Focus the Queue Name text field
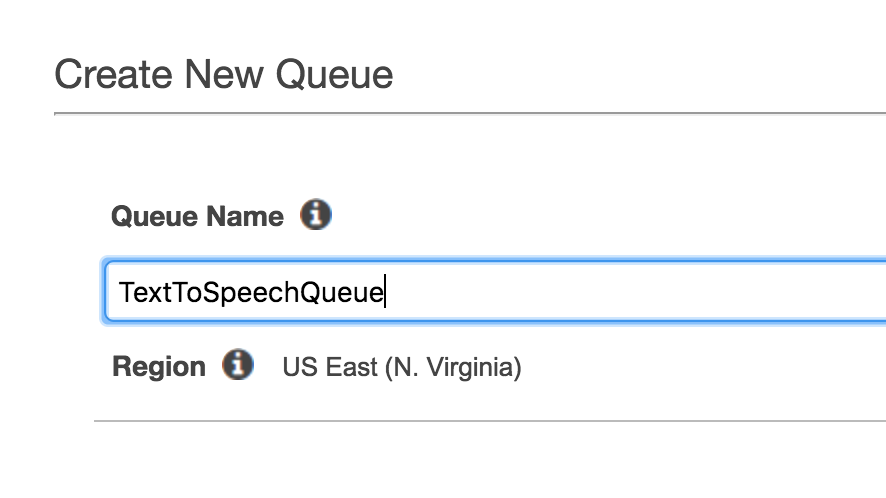This screenshot has width=886, height=498. click(496, 292)
